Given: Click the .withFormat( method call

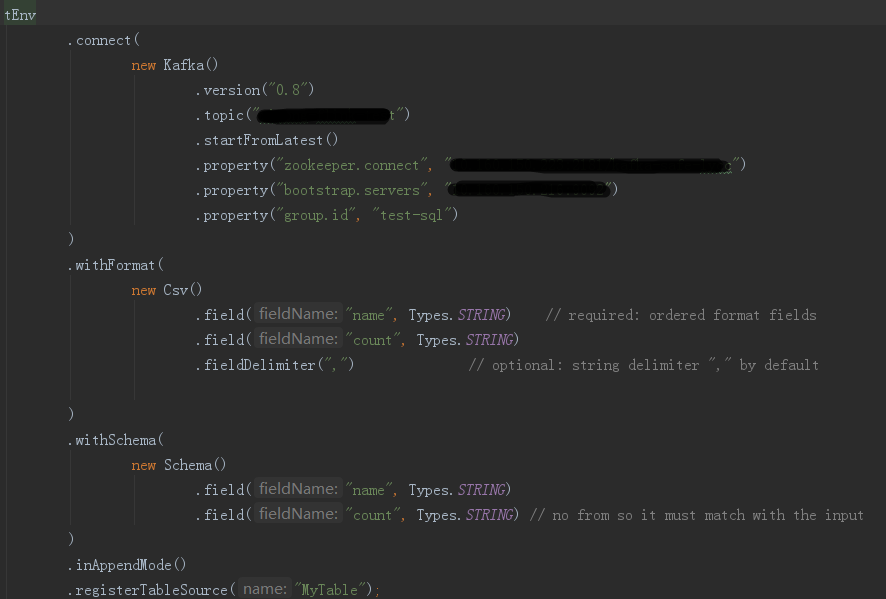Looking at the screenshot, I should click(x=115, y=265).
